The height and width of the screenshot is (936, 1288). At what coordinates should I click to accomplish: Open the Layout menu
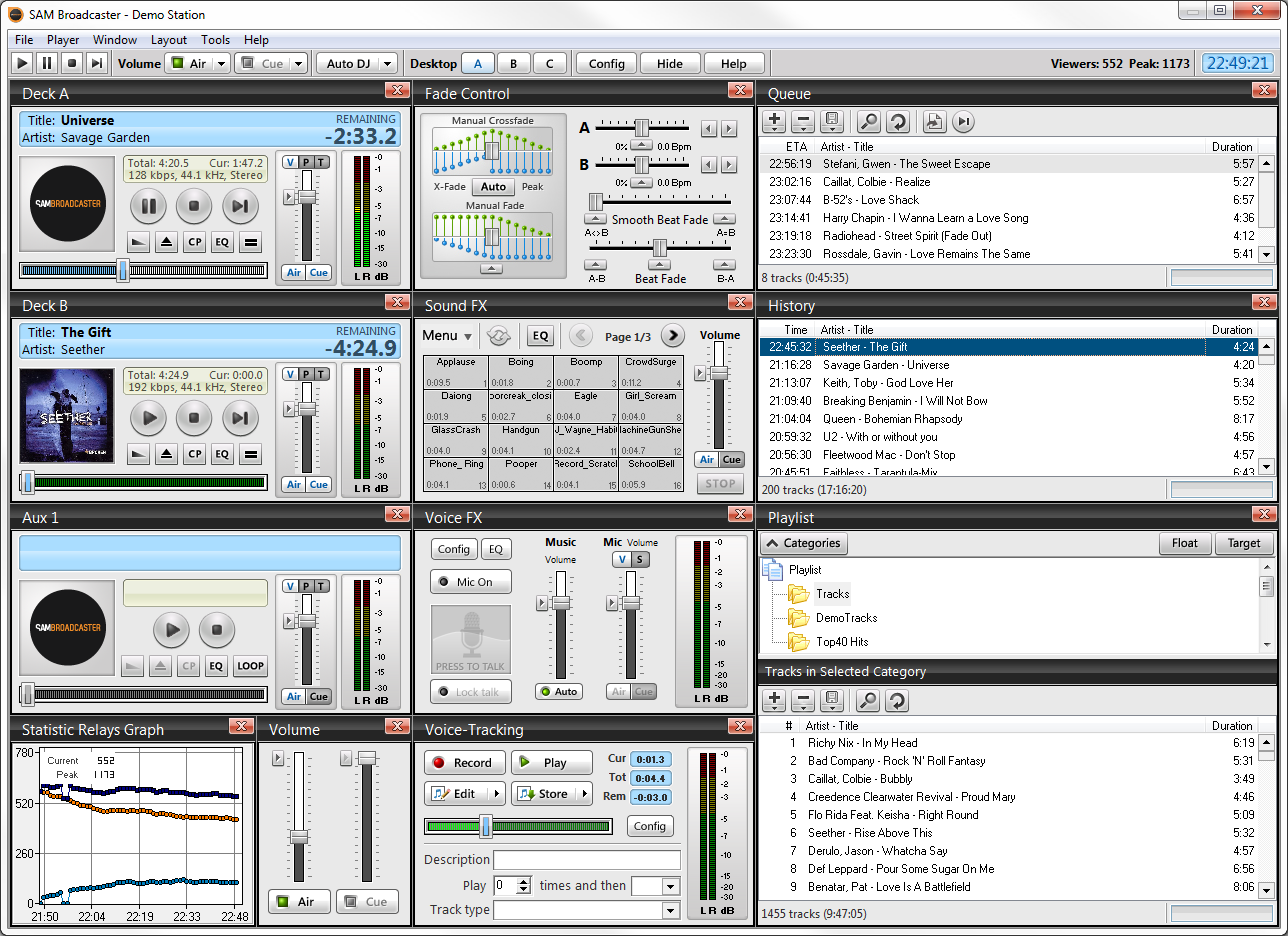click(168, 40)
